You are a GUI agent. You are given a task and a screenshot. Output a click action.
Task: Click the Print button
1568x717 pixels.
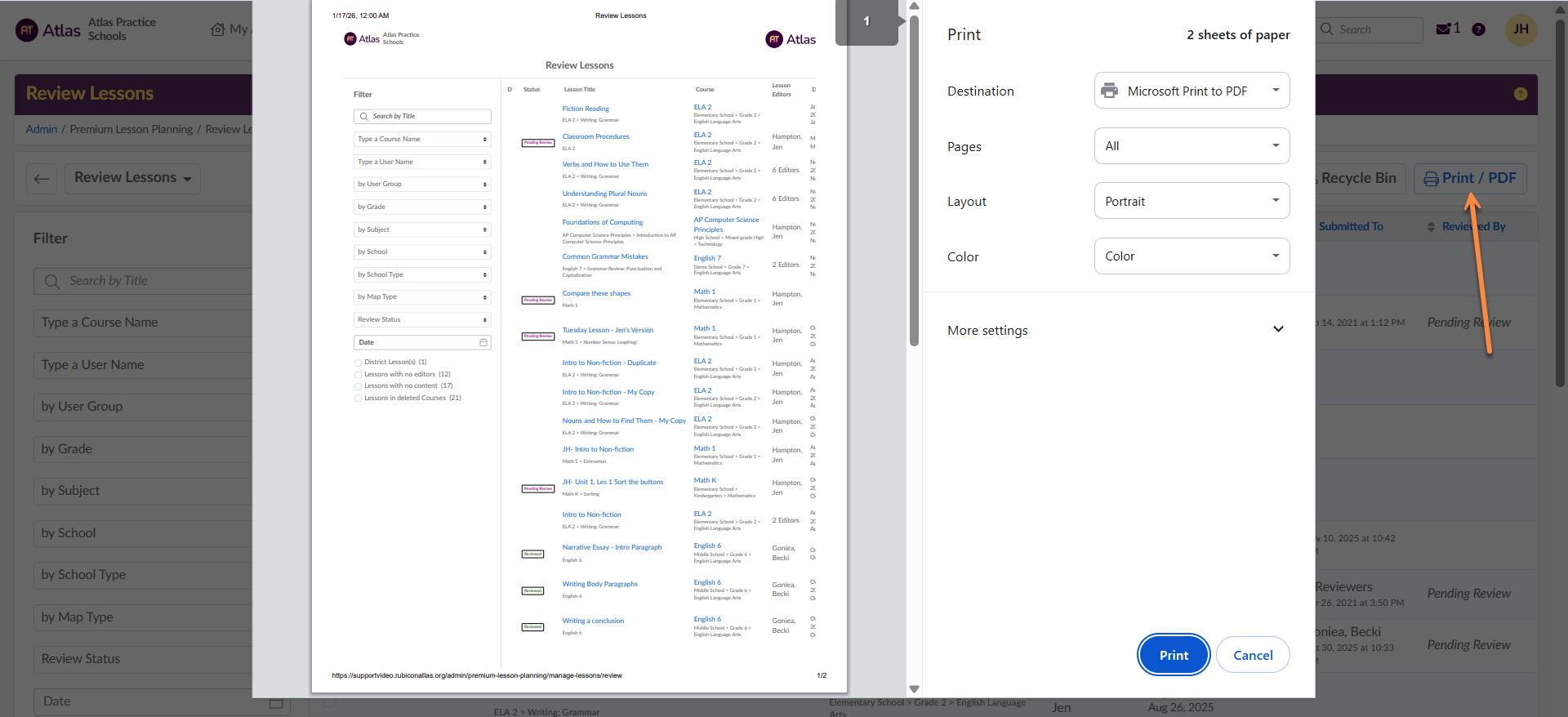[x=1173, y=655]
